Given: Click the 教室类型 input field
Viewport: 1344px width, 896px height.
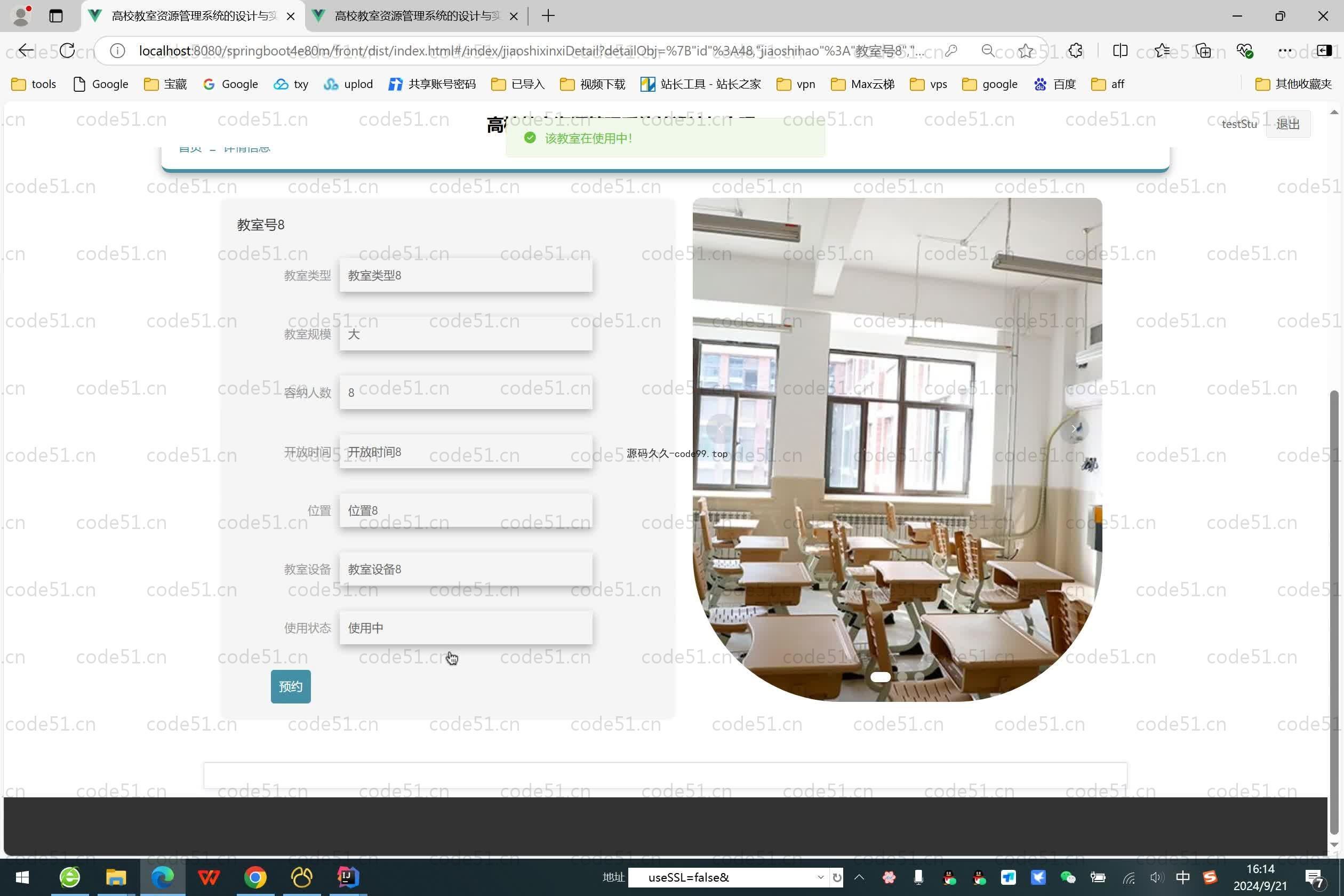Looking at the screenshot, I should [466, 275].
